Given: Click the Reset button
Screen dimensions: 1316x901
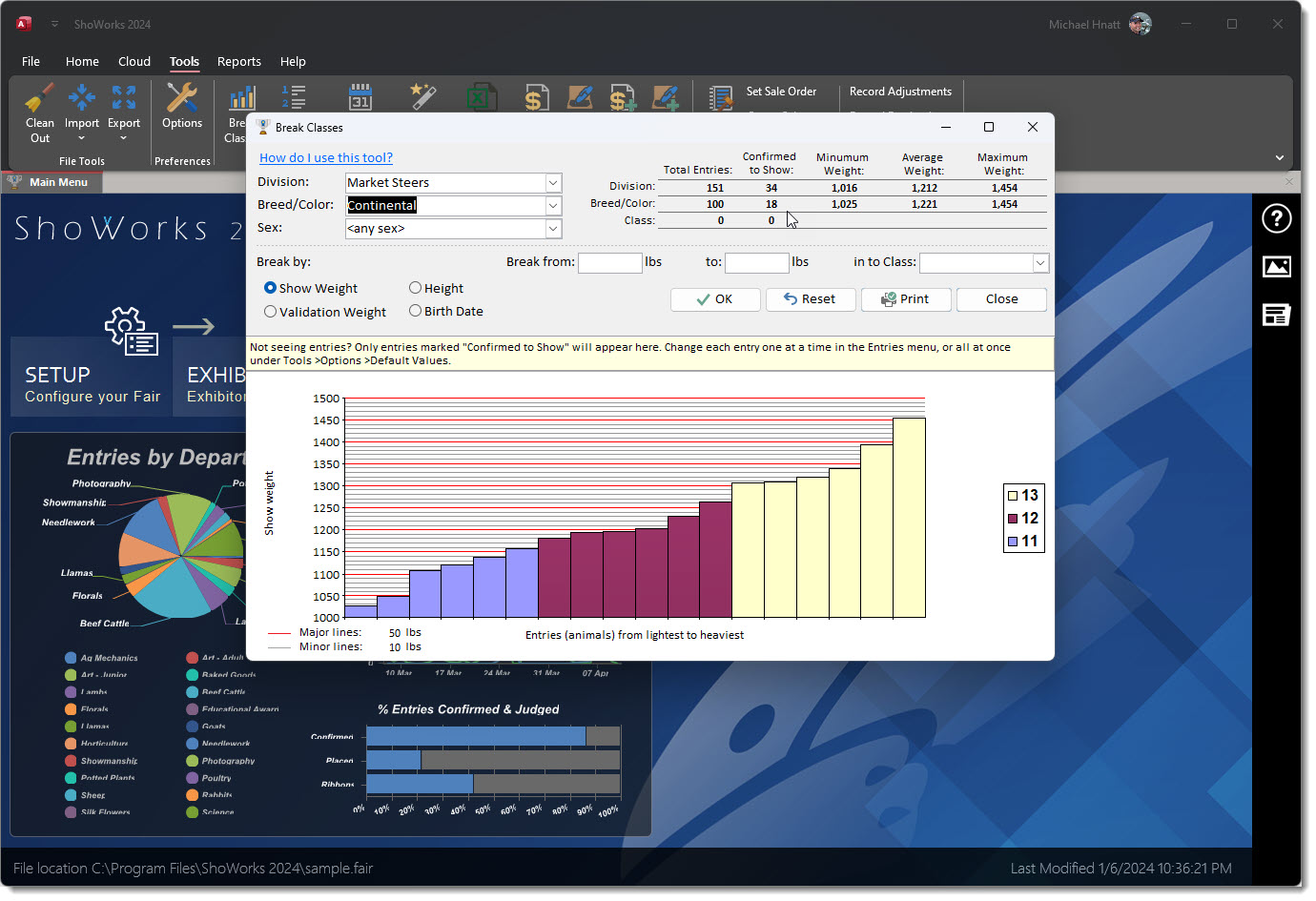Looking at the screenshot, I should click(x=811, y=299).
